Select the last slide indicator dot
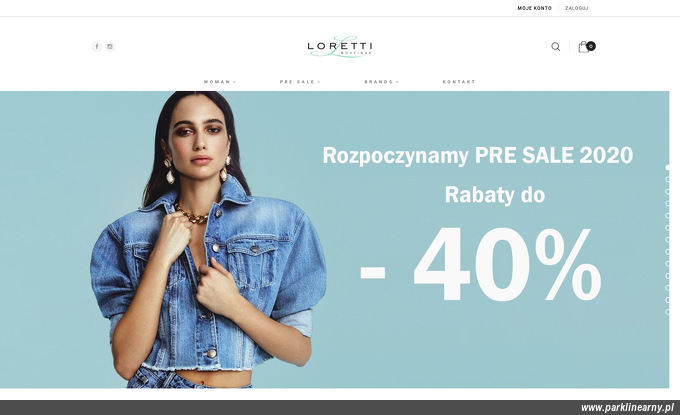680x415 pixels. 668,311
